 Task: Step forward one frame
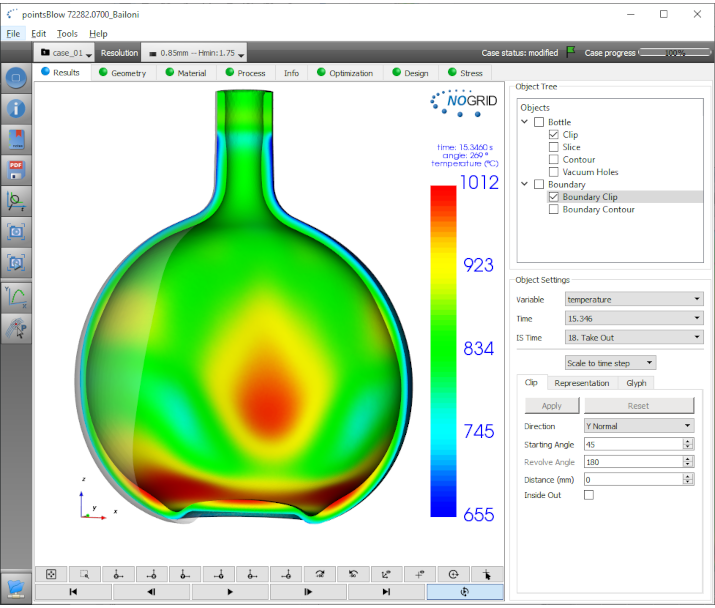[308, 592]
